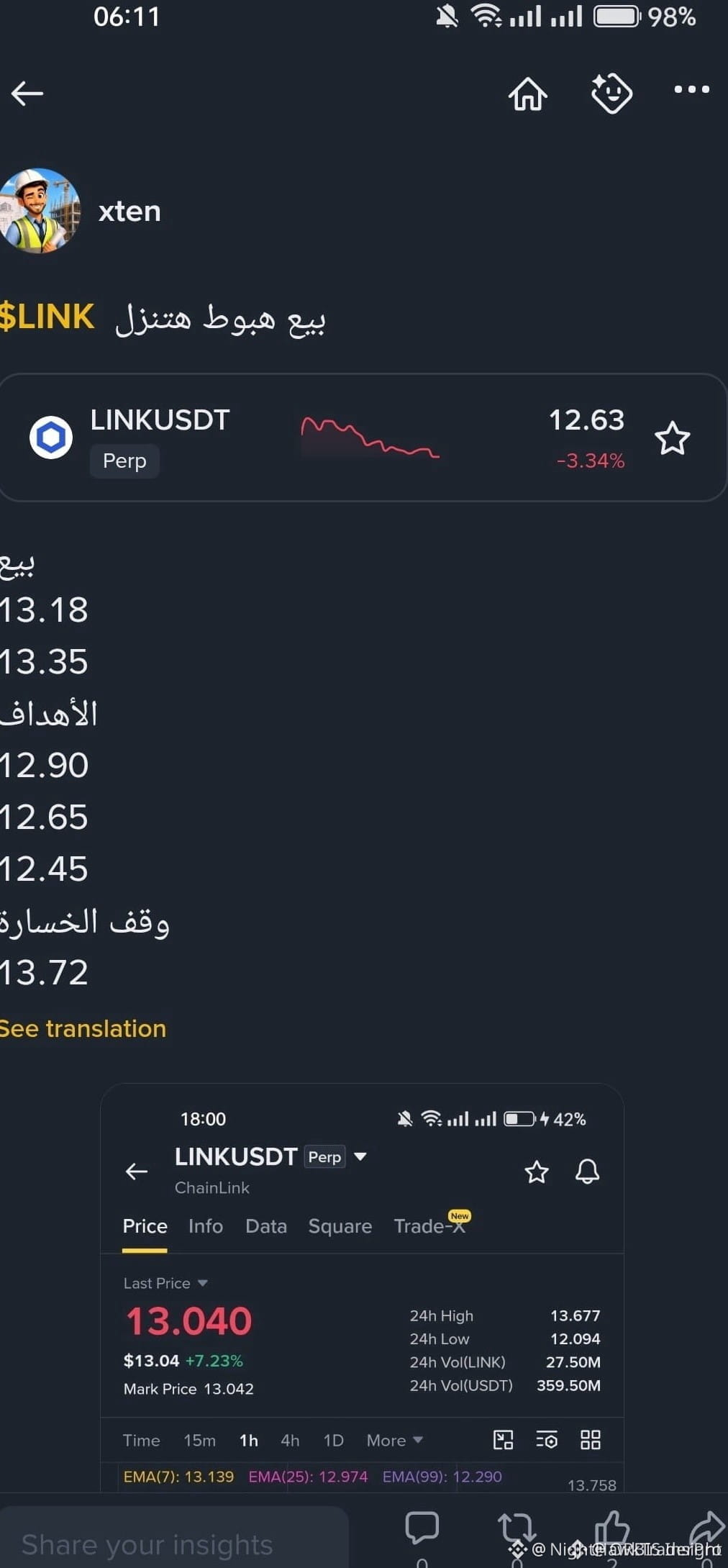Screen dimensions: 728x1568
Task: Open the $LINK ticker tag
Action: [47, 317]
